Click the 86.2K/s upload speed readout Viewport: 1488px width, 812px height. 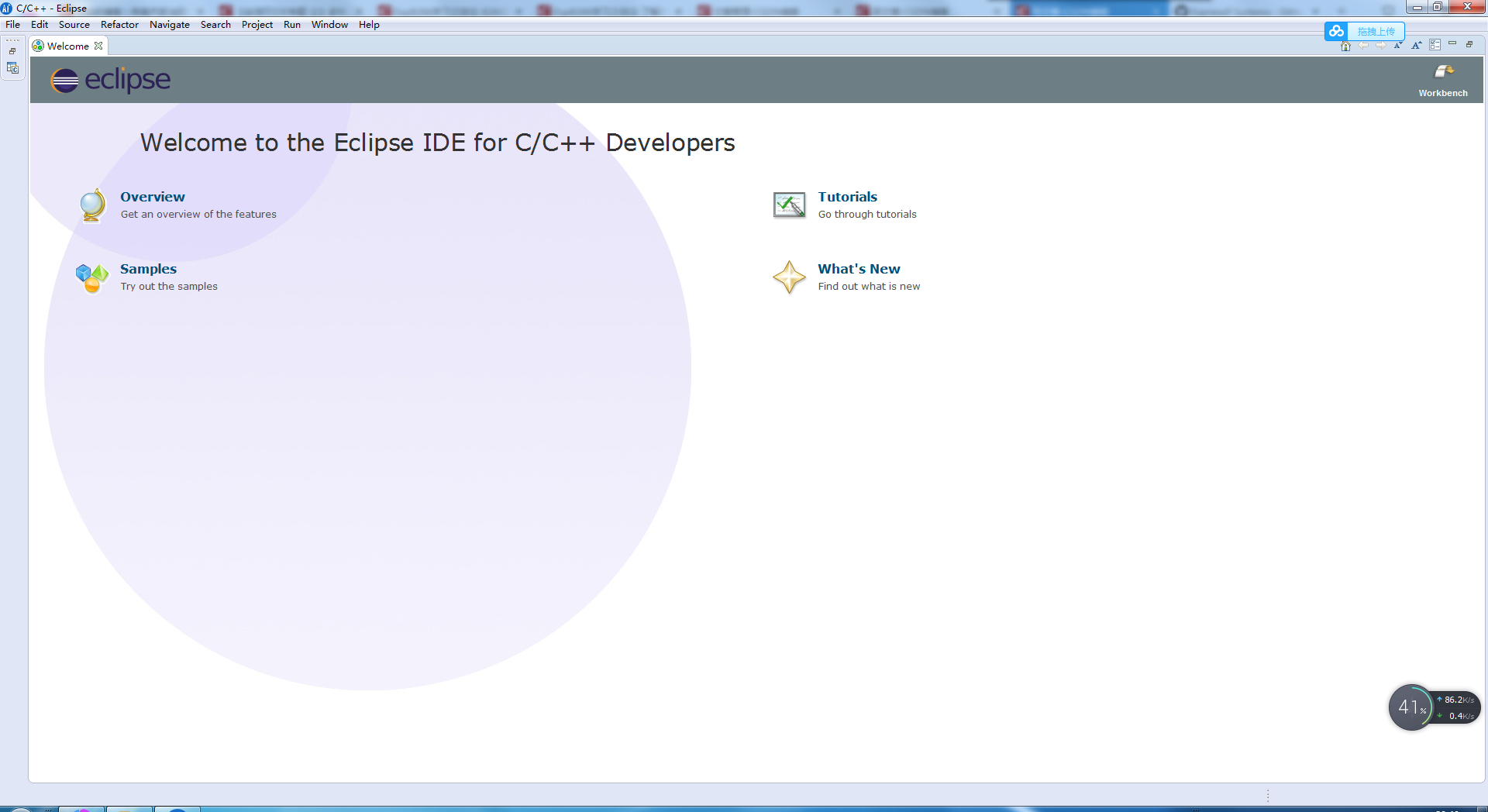coord(1455,700)
